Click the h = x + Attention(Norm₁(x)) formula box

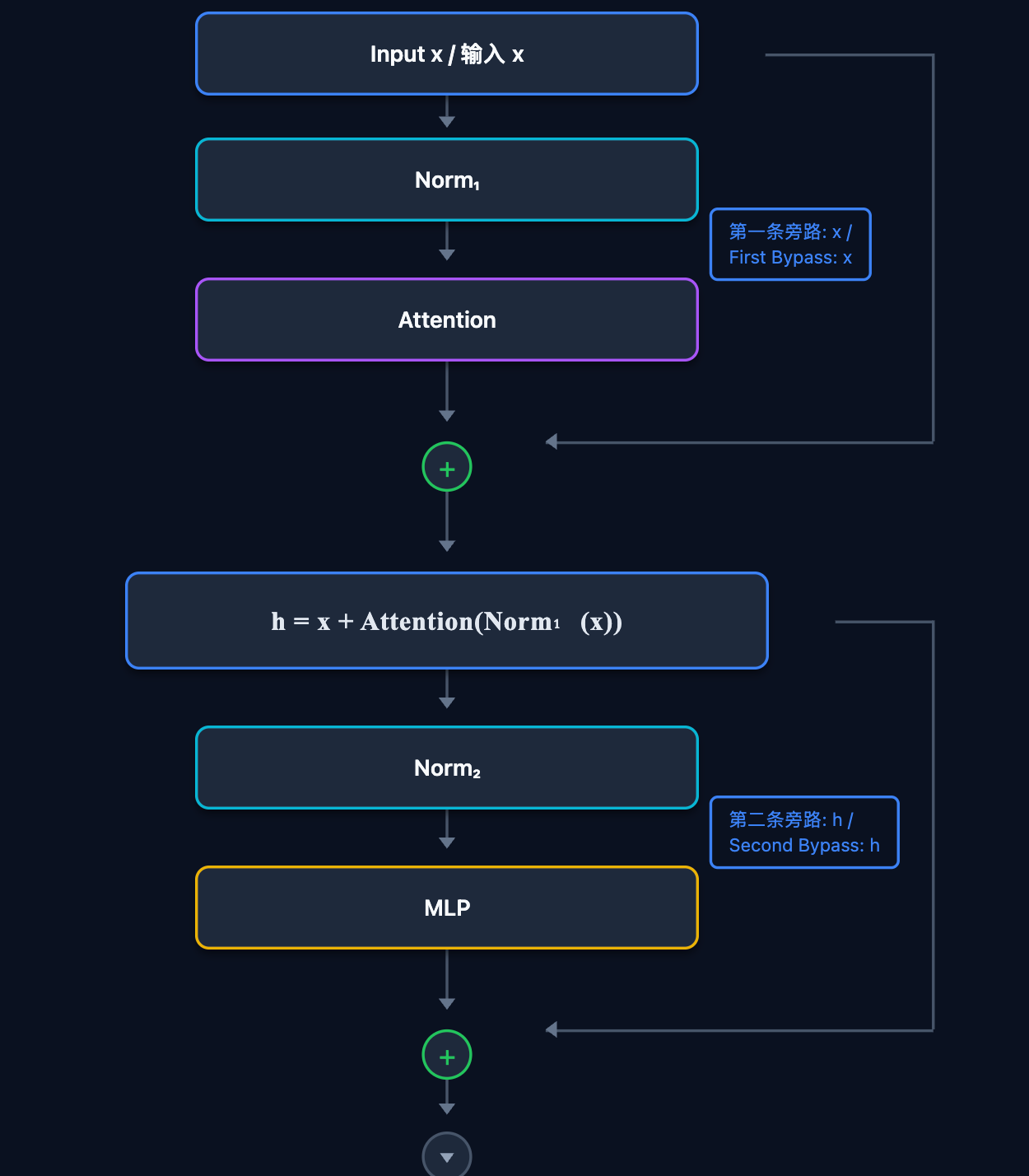pyautogui.click(x=447, y=620)
